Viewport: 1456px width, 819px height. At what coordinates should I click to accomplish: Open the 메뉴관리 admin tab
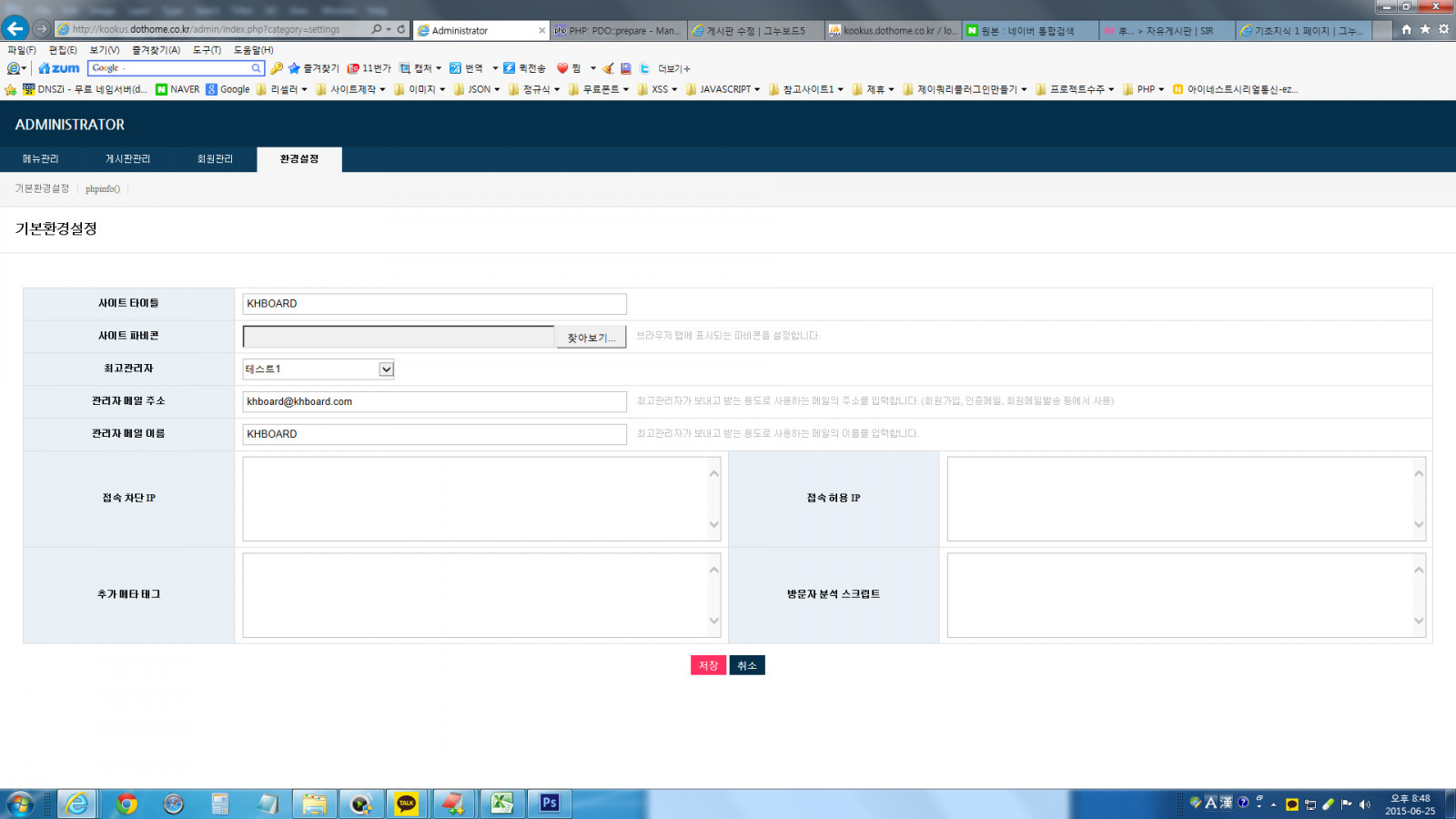[41, 159]
